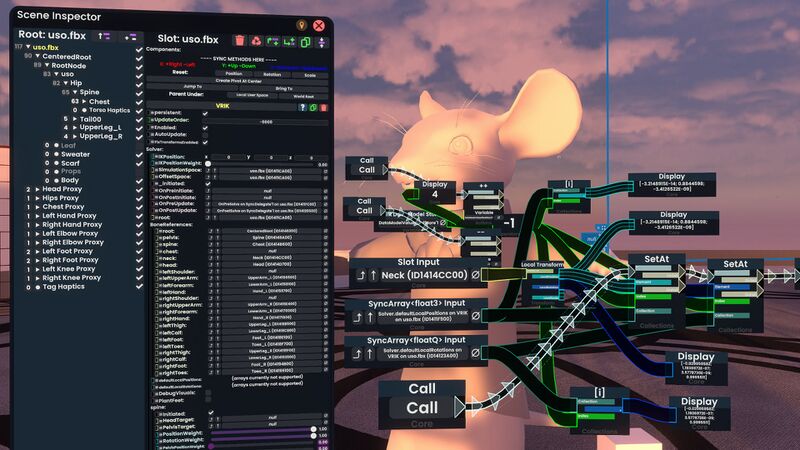Collapse the RootNode tree node
The image size is (800, 450).
pos(47,65)
